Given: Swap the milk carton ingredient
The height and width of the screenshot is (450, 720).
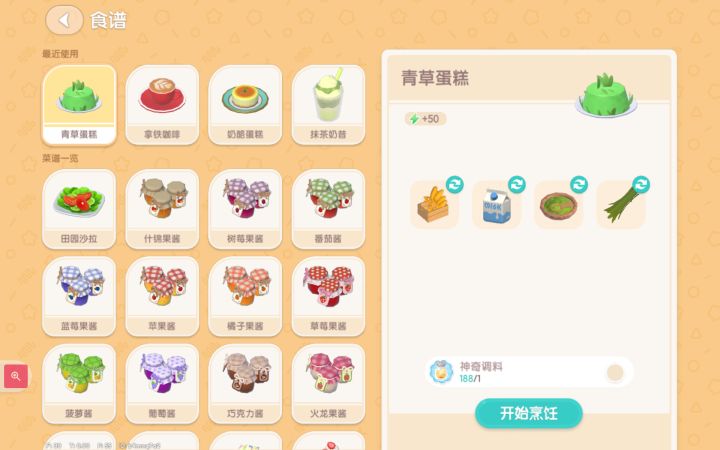Looking at the screenshot, I should click(x=517, y=185).
